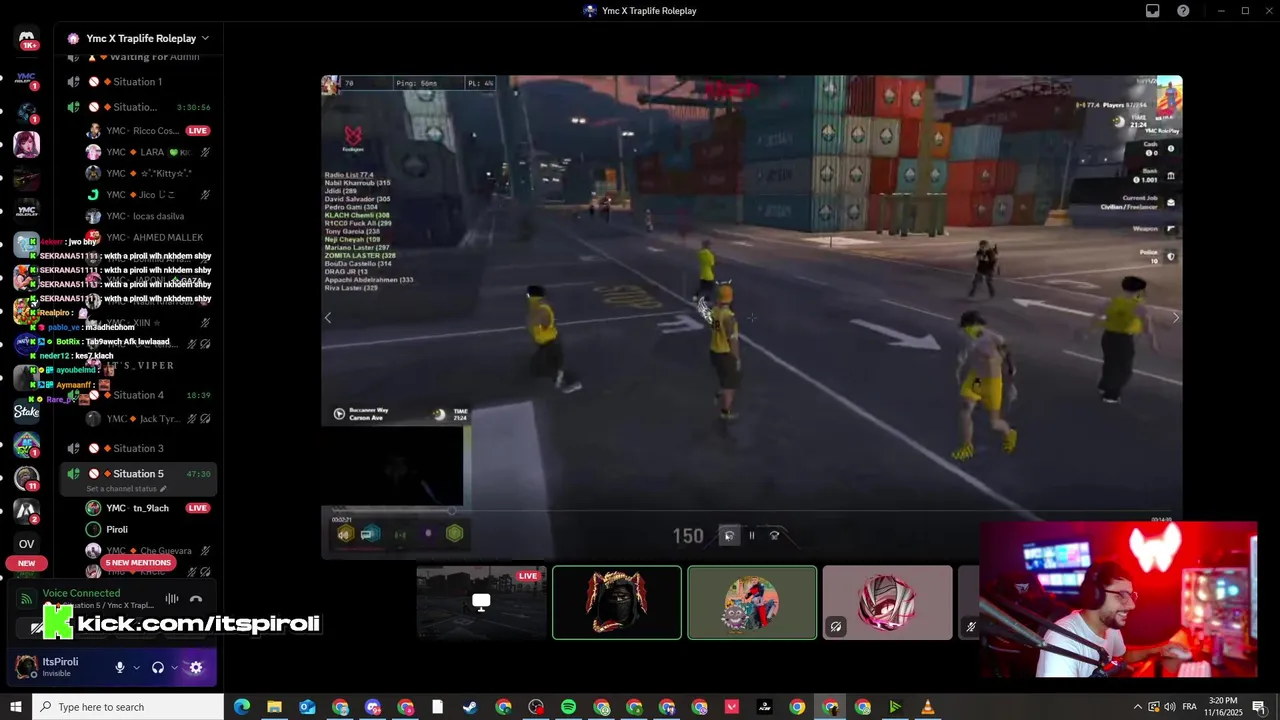The width and height of the screenshot is (1280, 720).
Task: Expand Ymc X Traplife Roleplay server menu
Action: 204,38
